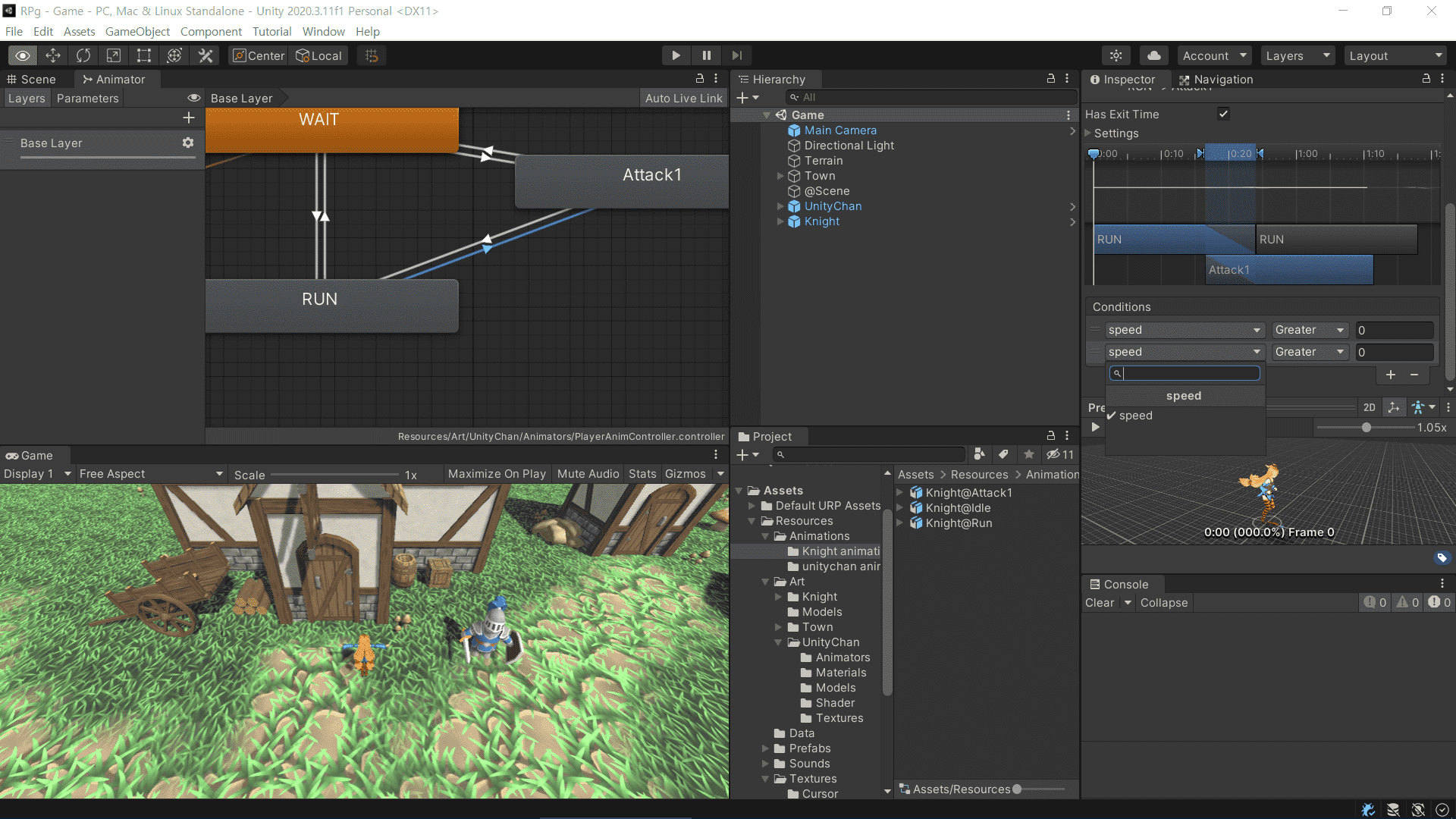Add a new transition condition
Screen dimensions: 1456x819
(1390, 375)
